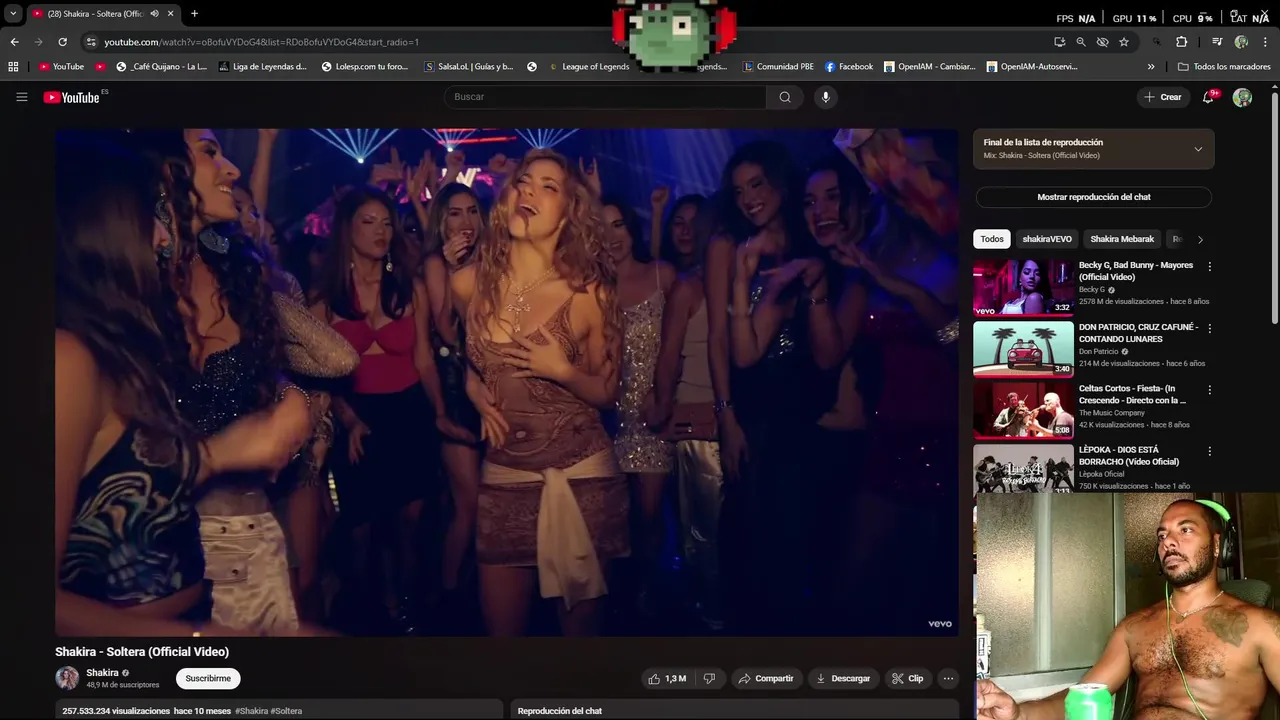Open the Facebook bookmark
The width and height of the screenshot is (1280, 720).
click(849, 67)
